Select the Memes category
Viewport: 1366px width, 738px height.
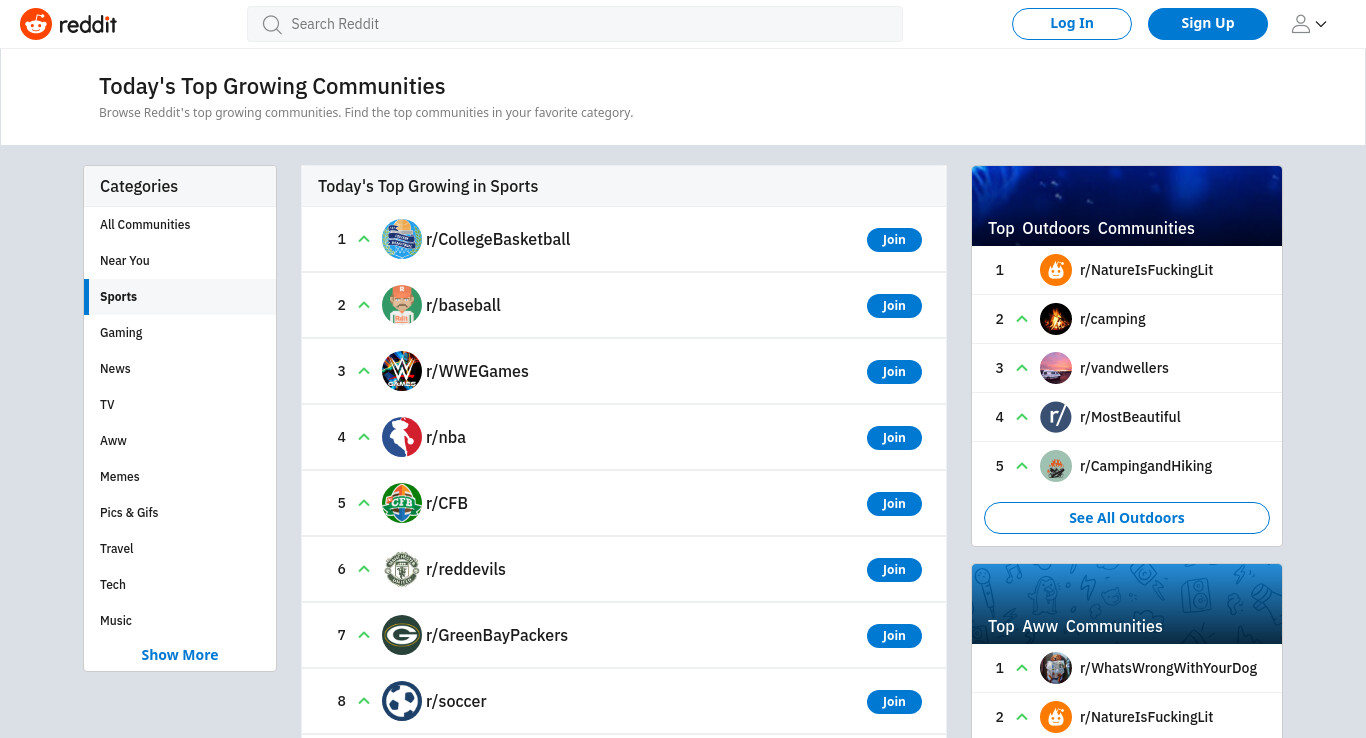[x=180, y=477]
